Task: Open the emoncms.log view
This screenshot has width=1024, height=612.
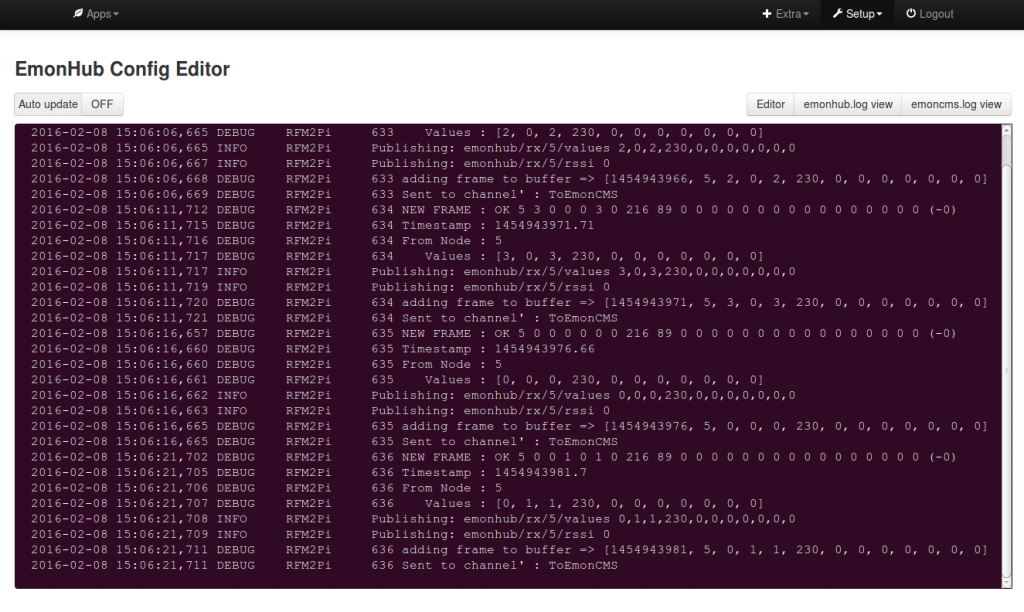Action: coord(956,104)
